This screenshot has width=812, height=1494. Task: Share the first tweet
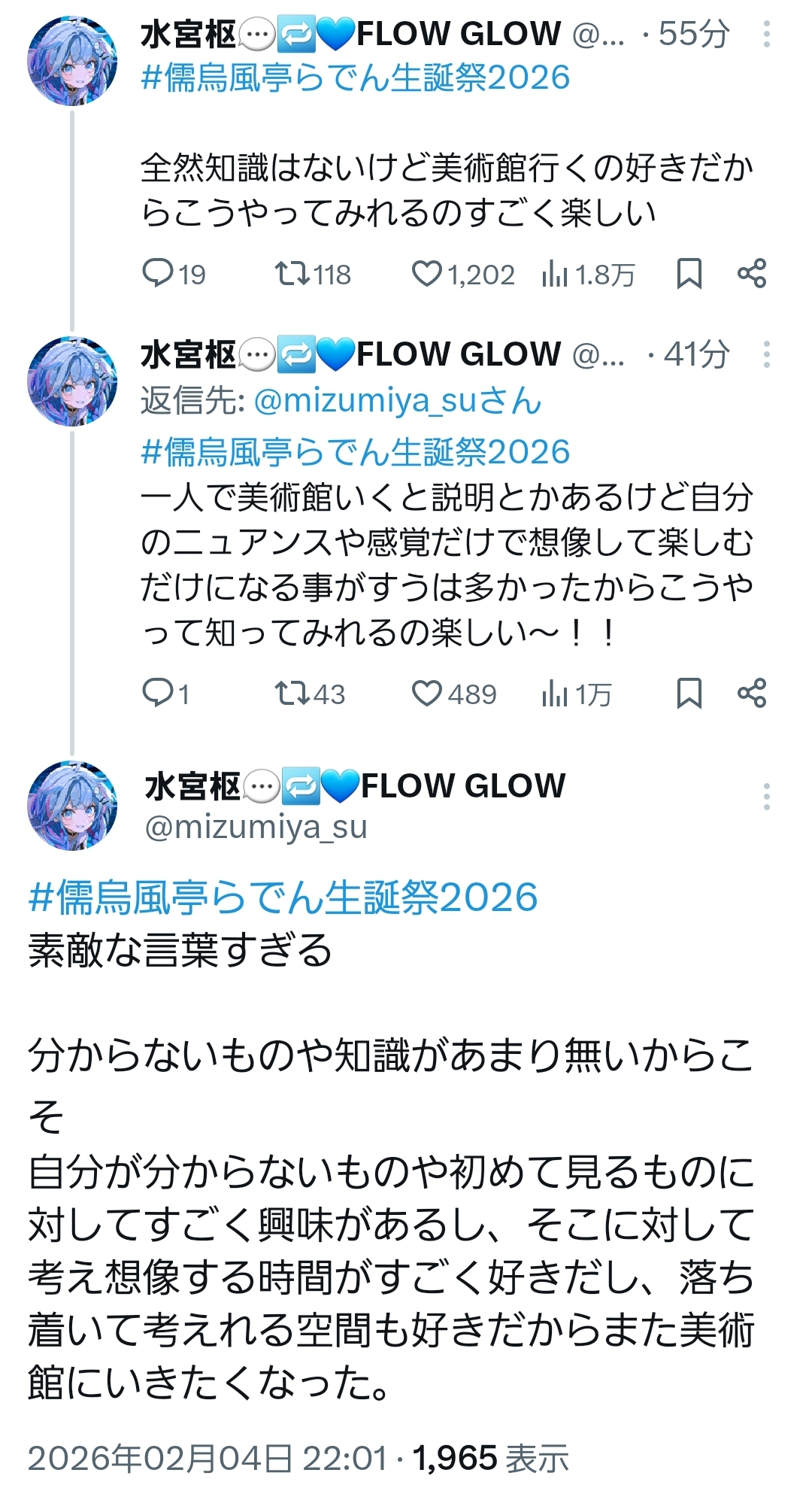click(x=751, y=273)
